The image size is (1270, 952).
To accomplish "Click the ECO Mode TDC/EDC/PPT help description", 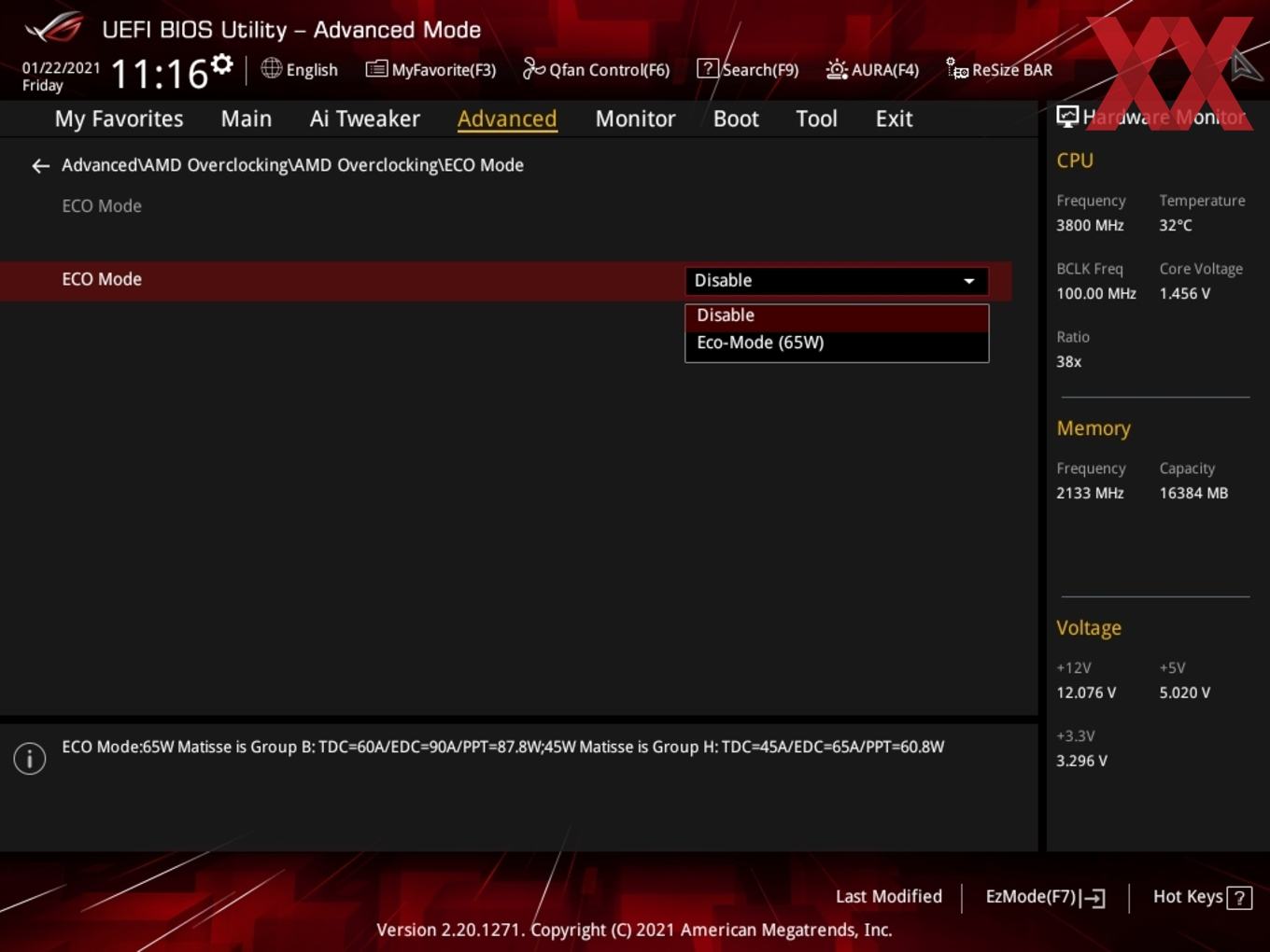I will (502, 747).
